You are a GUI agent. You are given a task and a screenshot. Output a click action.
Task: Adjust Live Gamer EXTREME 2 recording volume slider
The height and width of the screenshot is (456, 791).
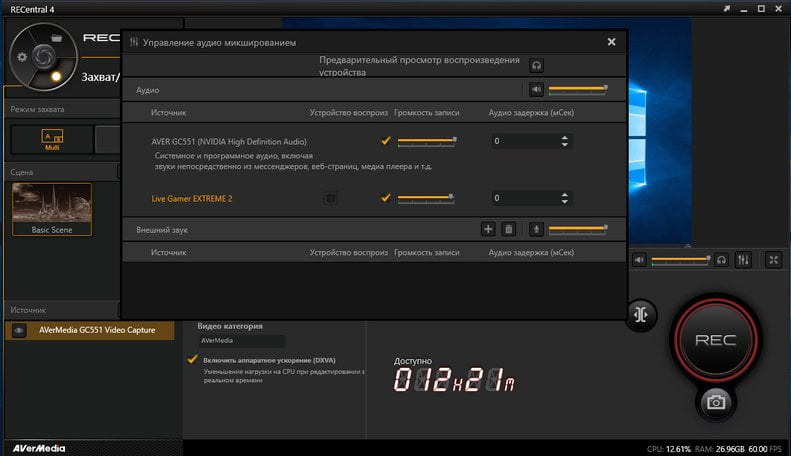426,198
